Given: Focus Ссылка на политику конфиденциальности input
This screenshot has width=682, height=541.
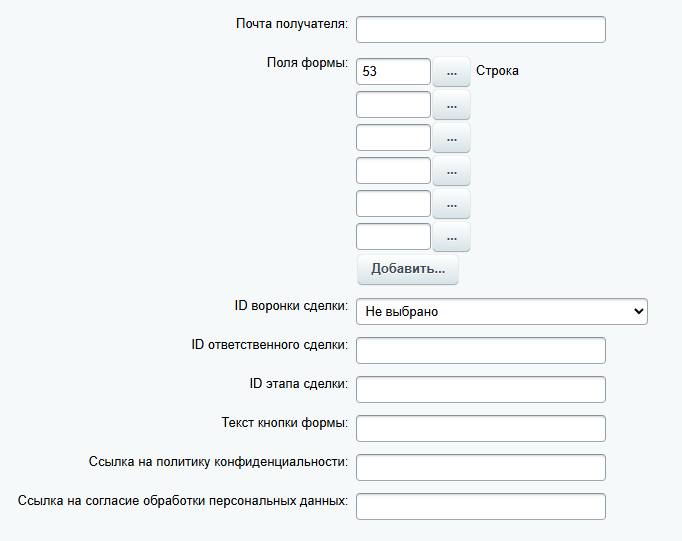Looking at the screenshot, I should (x=480, y=467).
